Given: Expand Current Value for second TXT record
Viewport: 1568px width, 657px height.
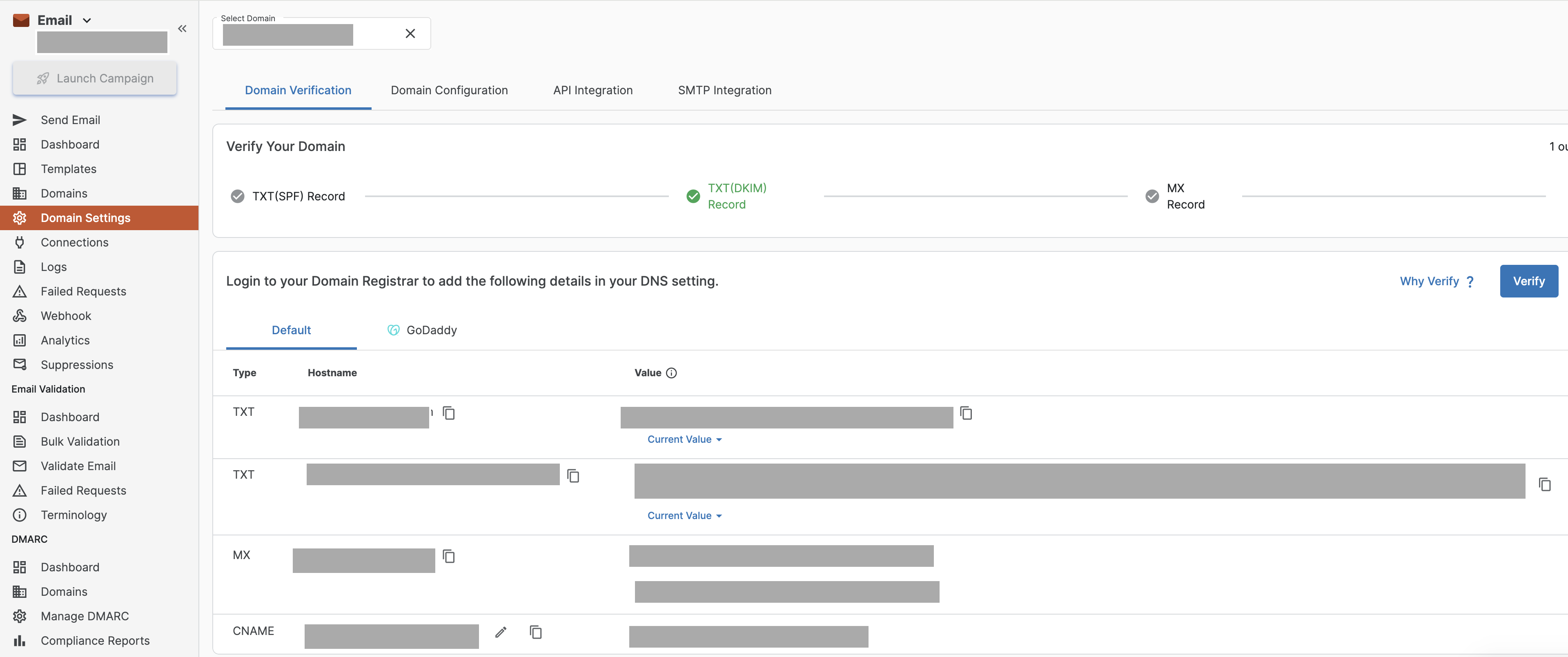Looking at the screenshot, I should click(684, 516).
